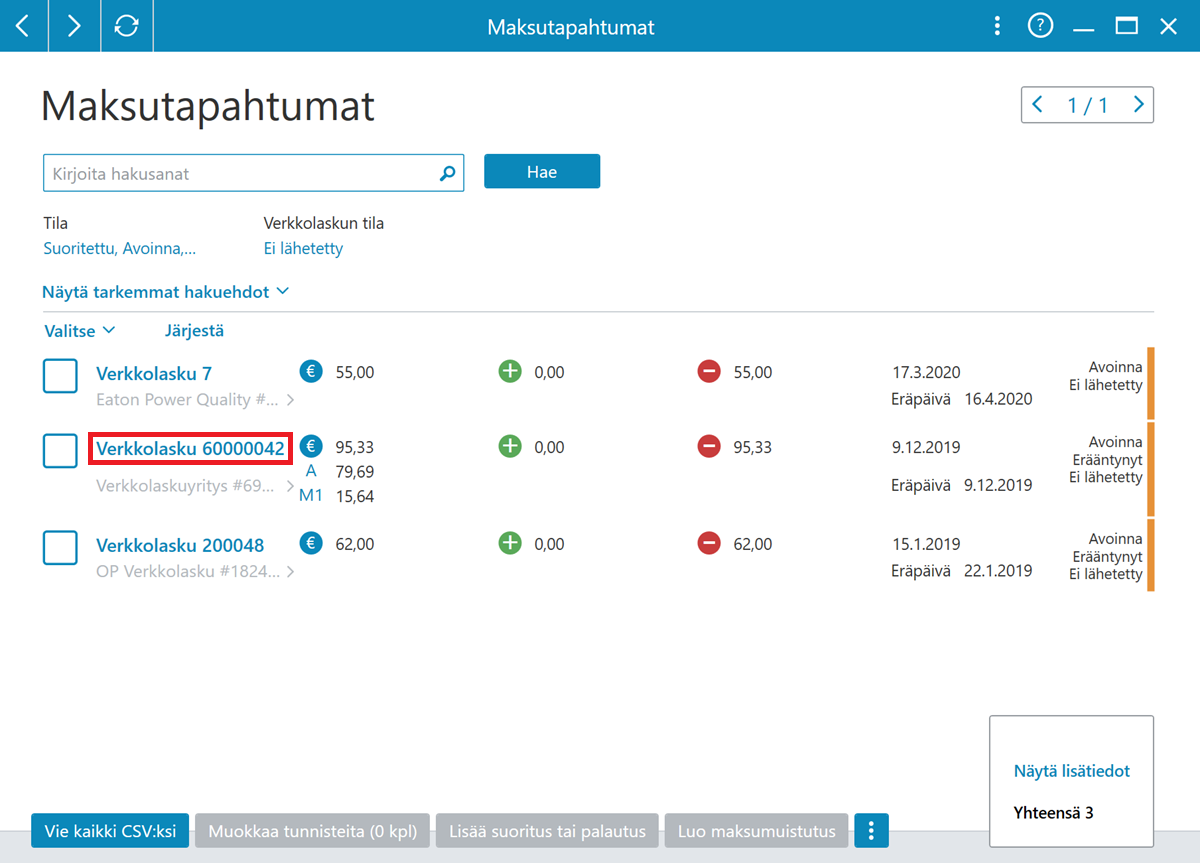Viewport: 1200px width, 863px height.
Task: Focus the Kirjoita hakusanat search field
Action: click(240, 173)
